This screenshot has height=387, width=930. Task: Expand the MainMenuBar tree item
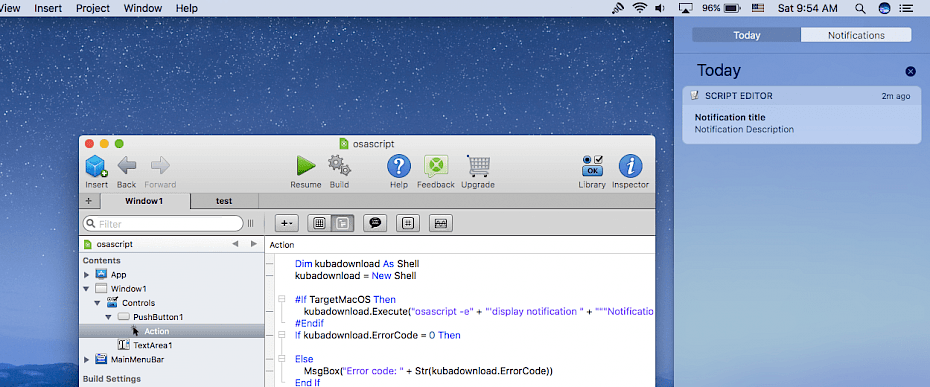point(87,359)
